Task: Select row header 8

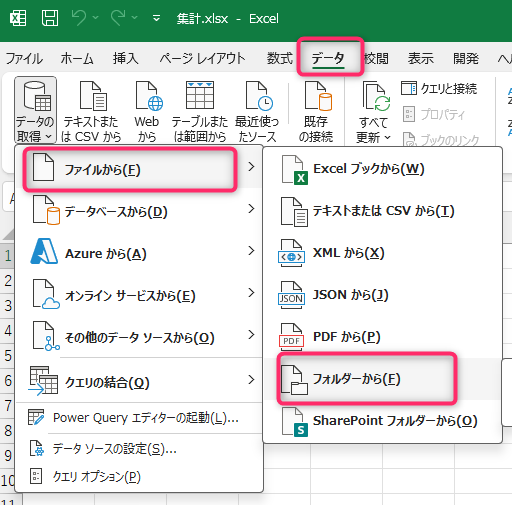Action: 7,430
